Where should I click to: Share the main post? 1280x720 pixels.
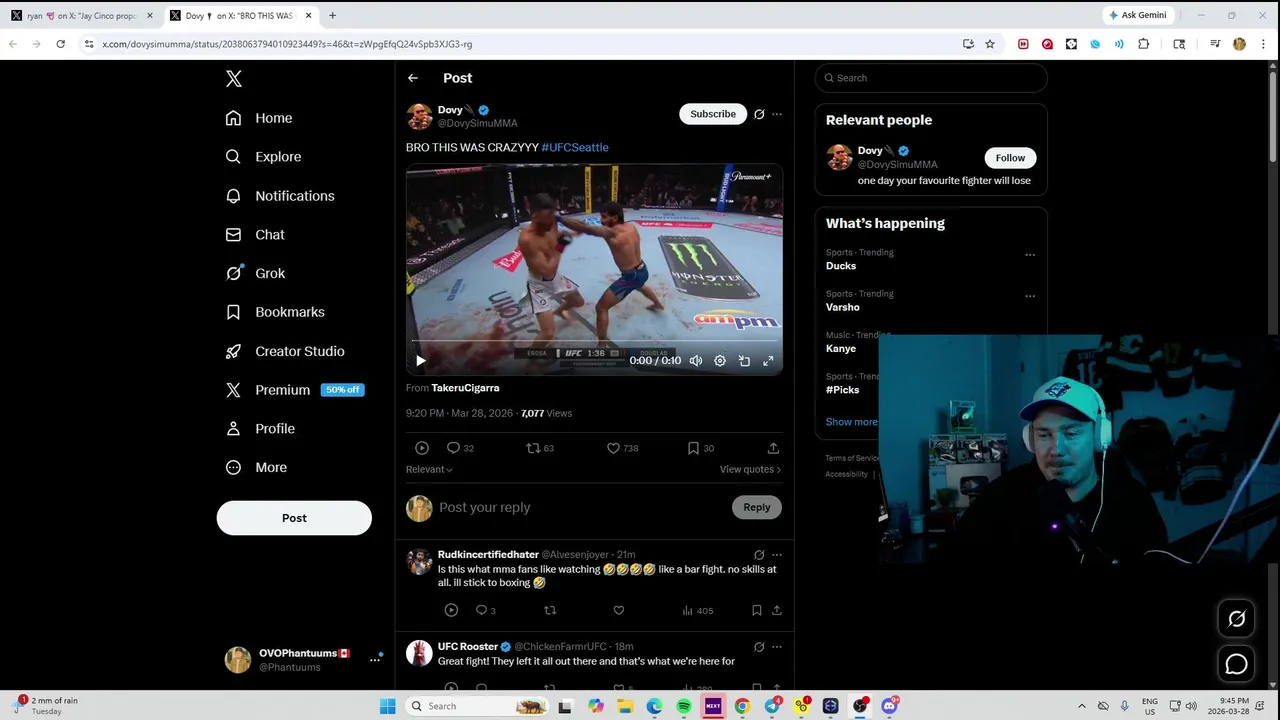[x=773, y=448]
